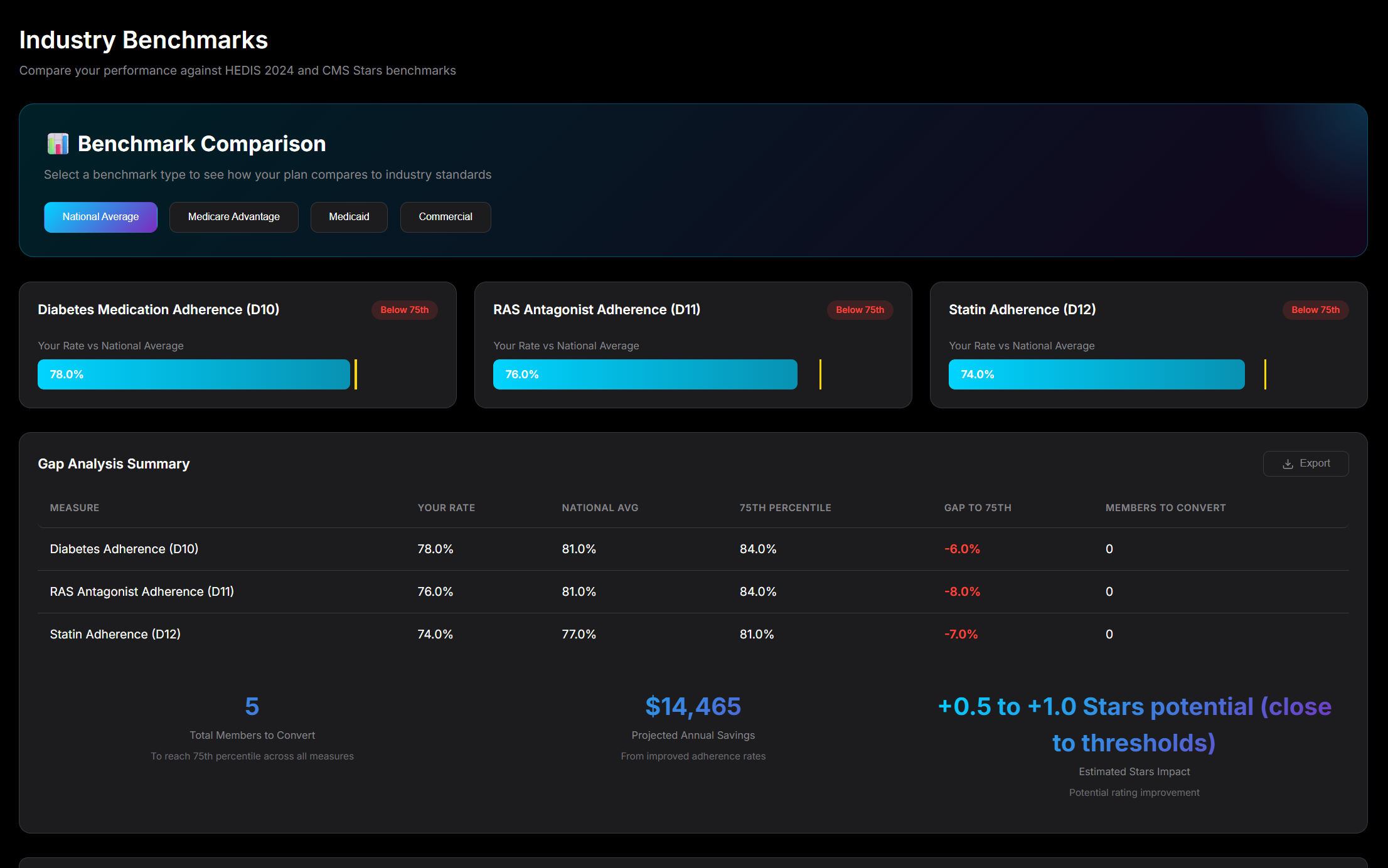1388x868 pixels.
Task: Select the Diabetes Adherence (D10) table row
Action: point(124,549)
